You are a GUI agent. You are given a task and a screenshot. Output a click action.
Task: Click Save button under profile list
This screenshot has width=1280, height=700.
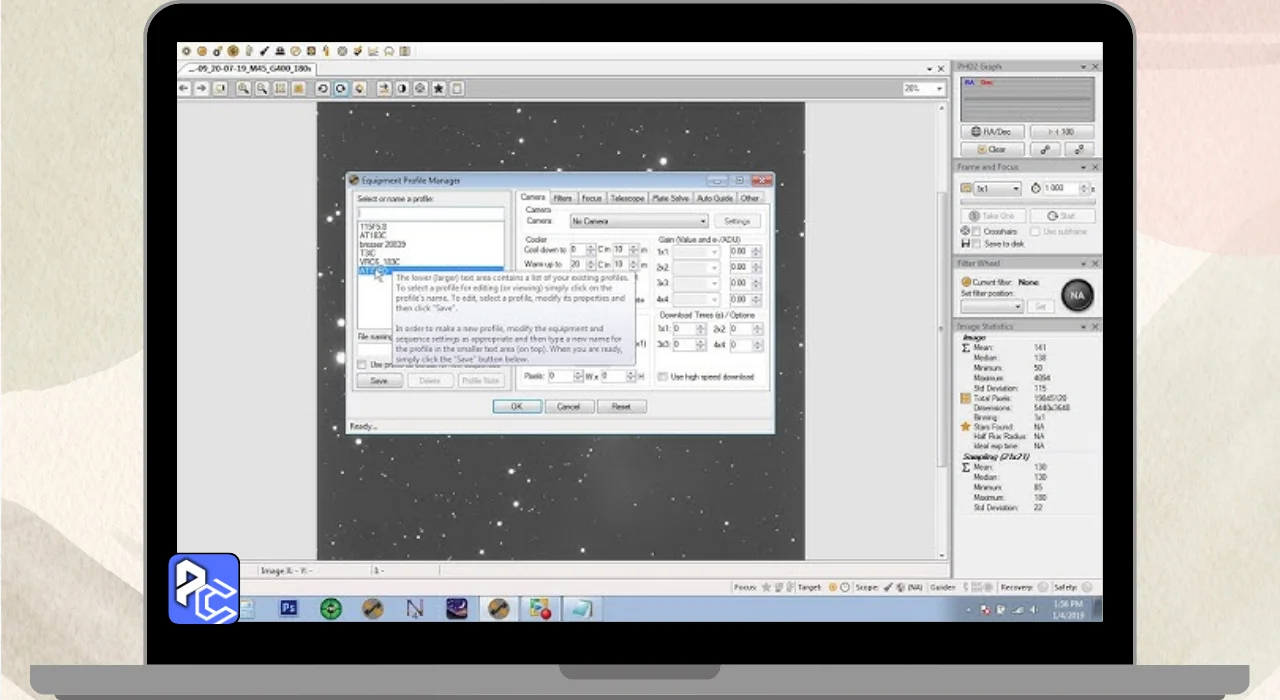click(379, 381)
